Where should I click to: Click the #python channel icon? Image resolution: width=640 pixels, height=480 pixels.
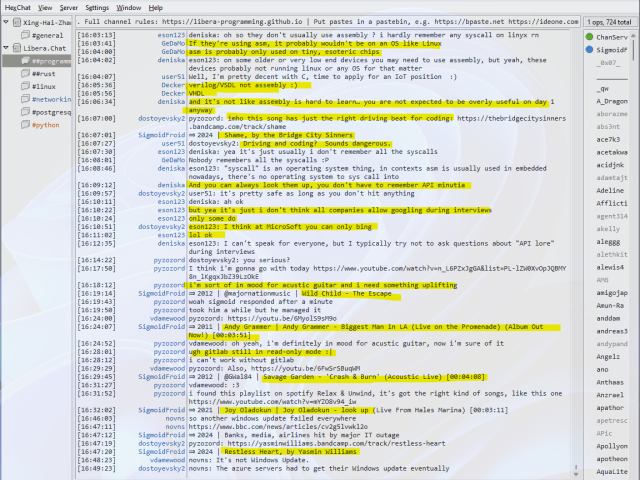[x=25, y=125]
